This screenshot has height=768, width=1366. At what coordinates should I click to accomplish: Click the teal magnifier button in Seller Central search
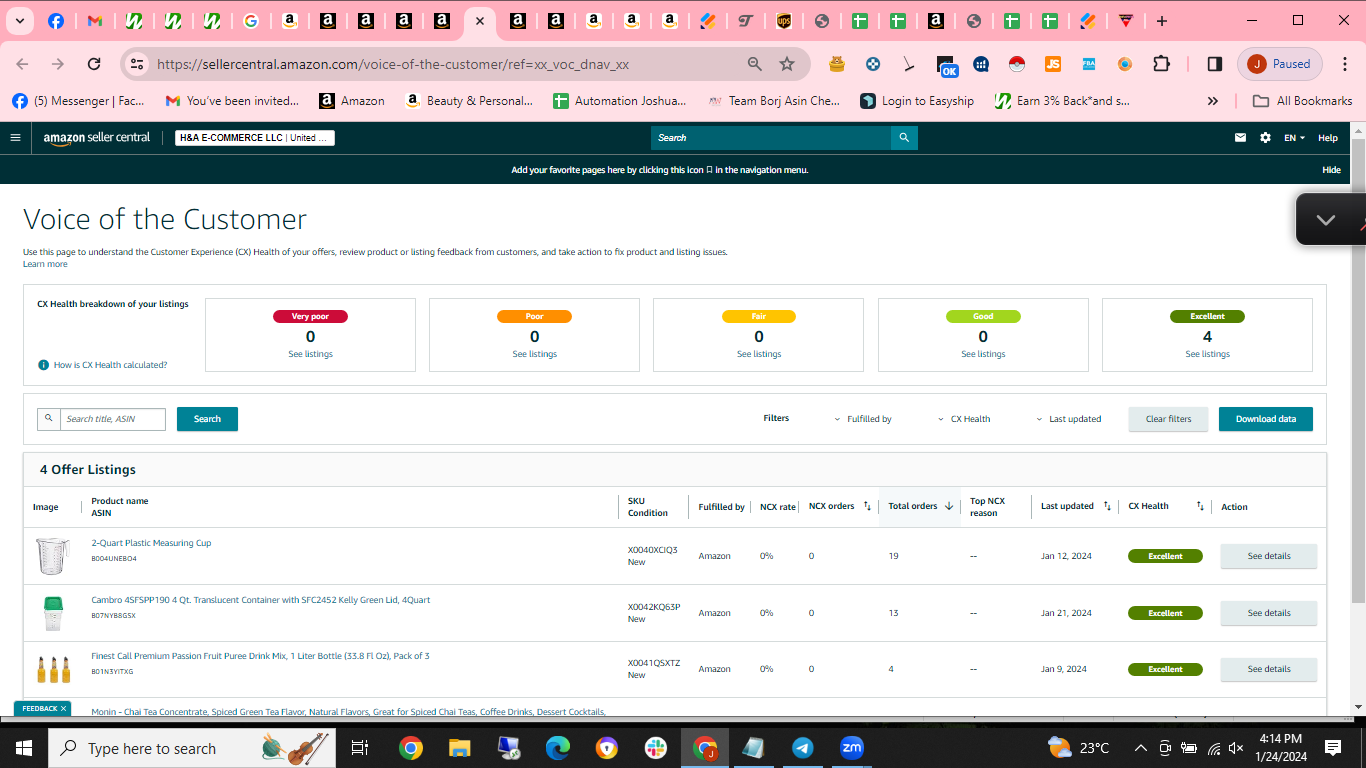[904, 138]
